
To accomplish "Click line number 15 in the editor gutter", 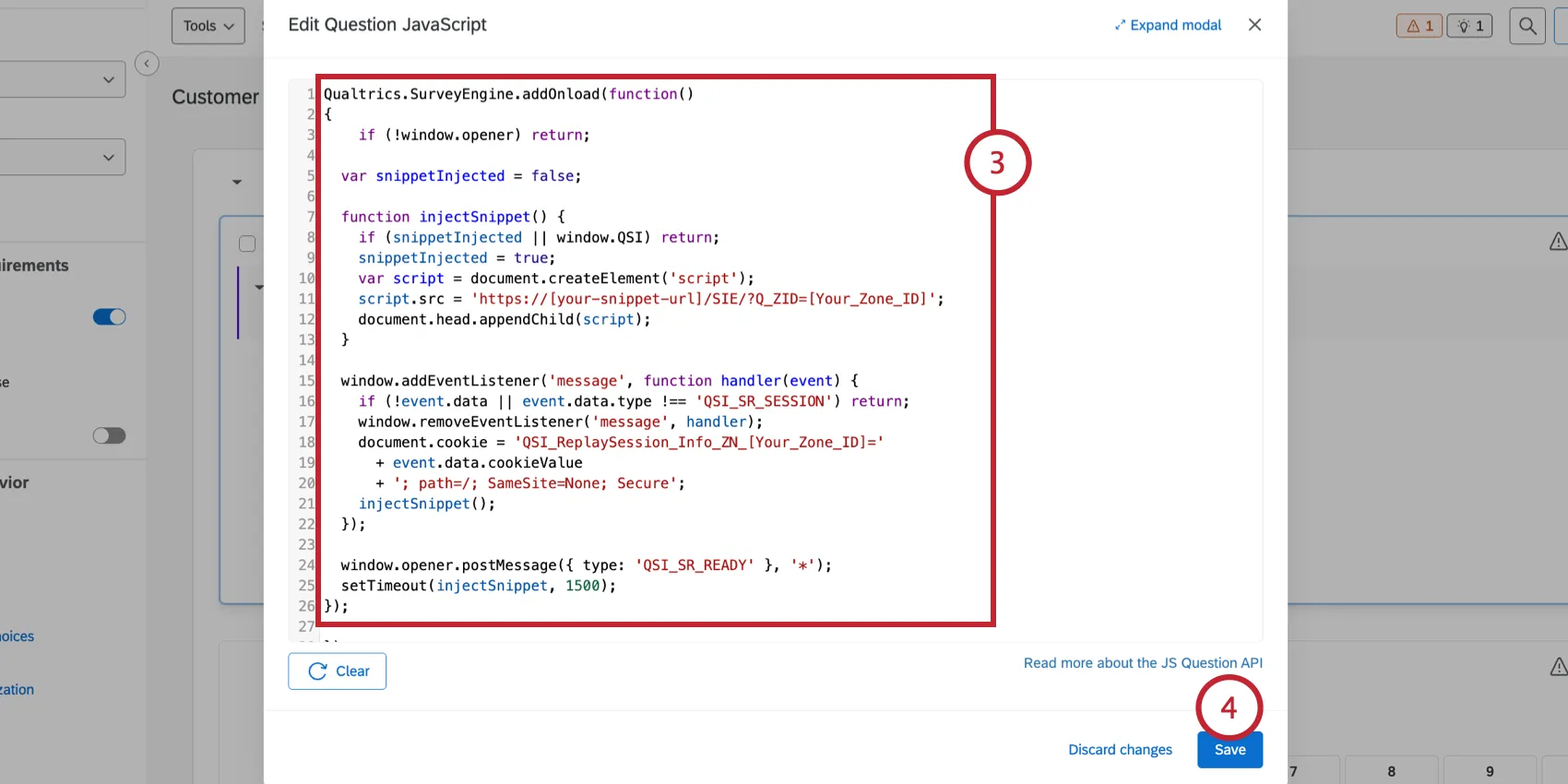I will [x=306, y=381].
